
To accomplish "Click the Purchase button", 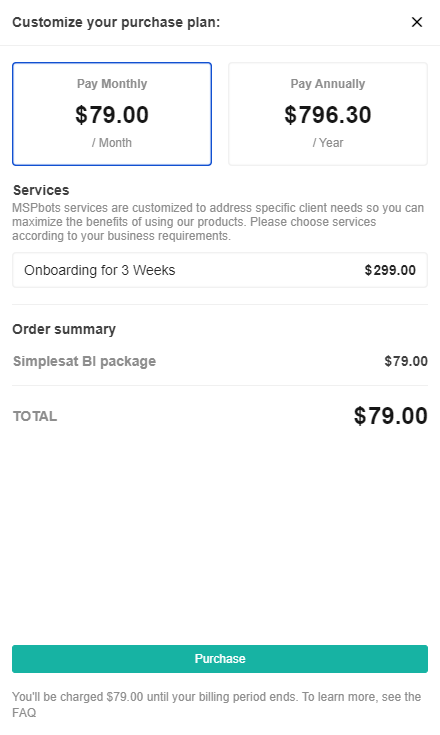I will pos(220,659).
